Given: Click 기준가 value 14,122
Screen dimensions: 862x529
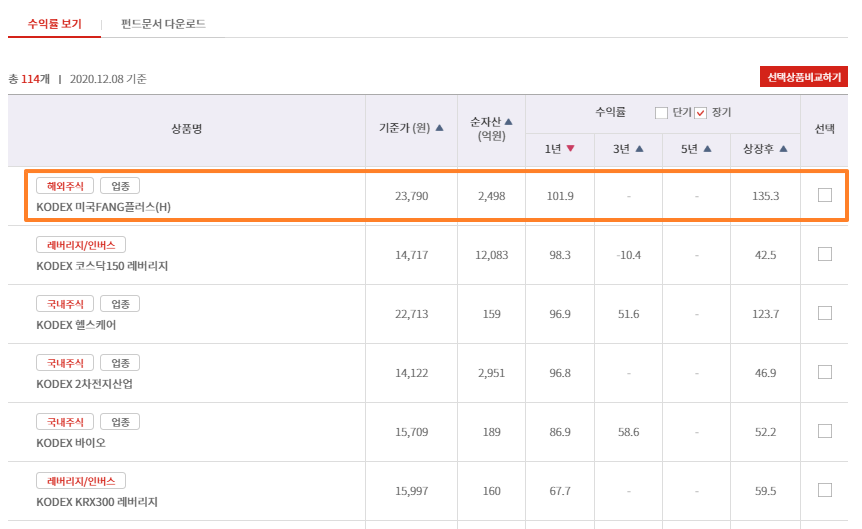Looking at the screenshot, I should (411, 373).
